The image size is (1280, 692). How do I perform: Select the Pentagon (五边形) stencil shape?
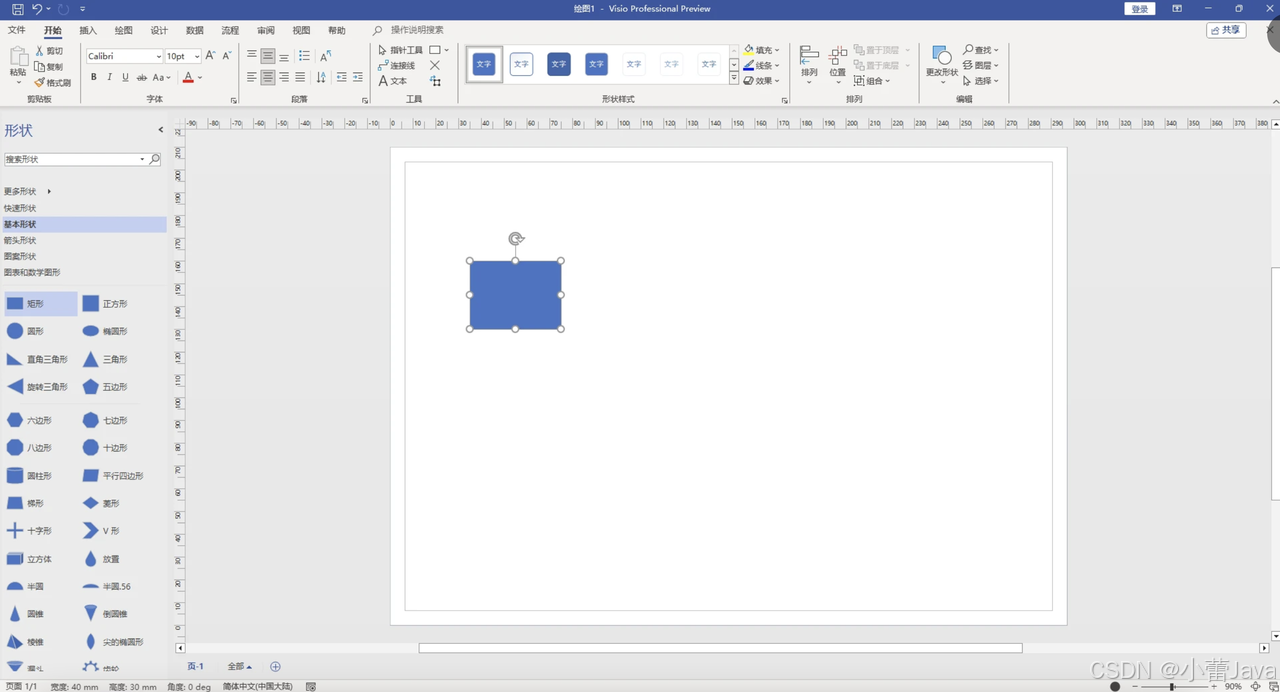pyautogui.click(x=91, y=386)
